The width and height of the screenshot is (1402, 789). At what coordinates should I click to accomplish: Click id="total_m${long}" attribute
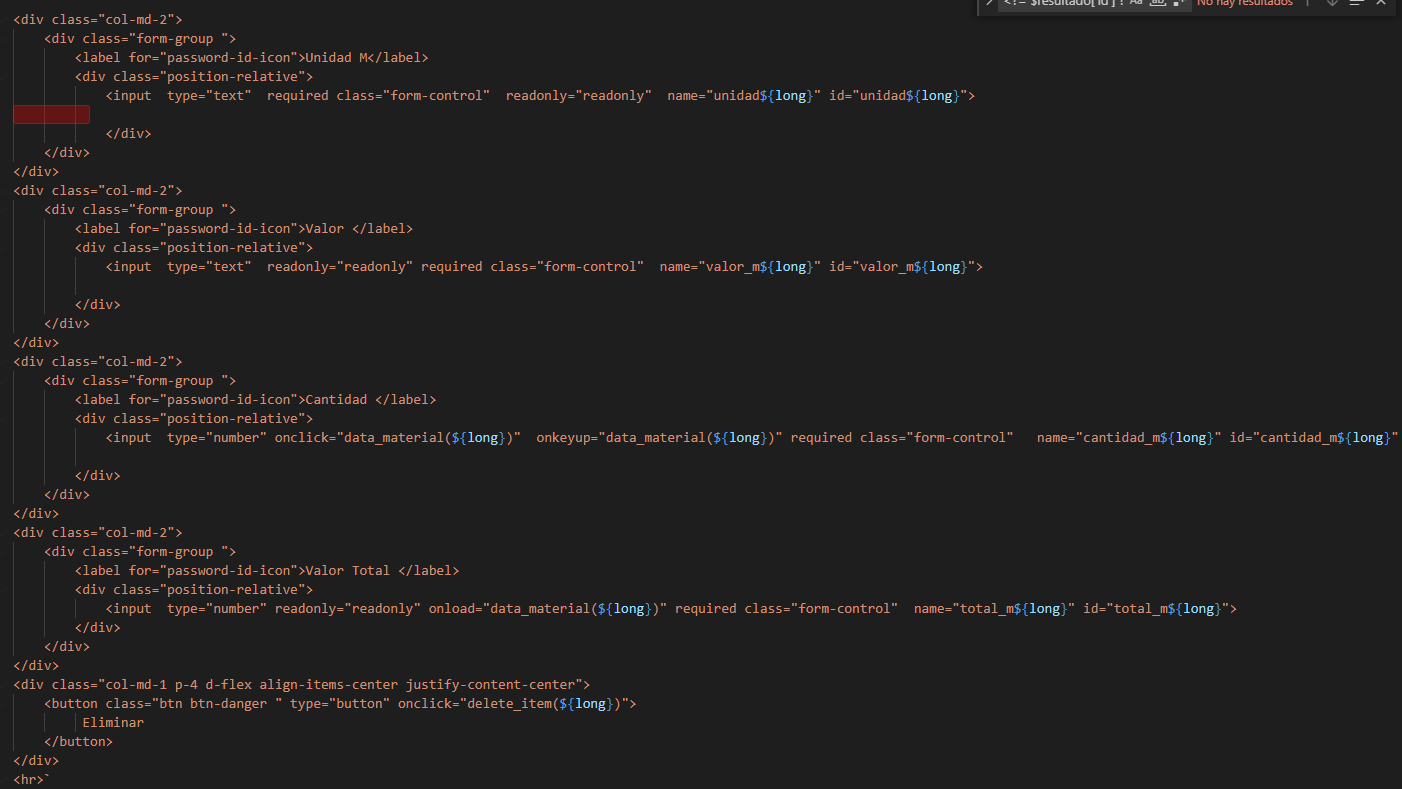tap(1156, 609)
